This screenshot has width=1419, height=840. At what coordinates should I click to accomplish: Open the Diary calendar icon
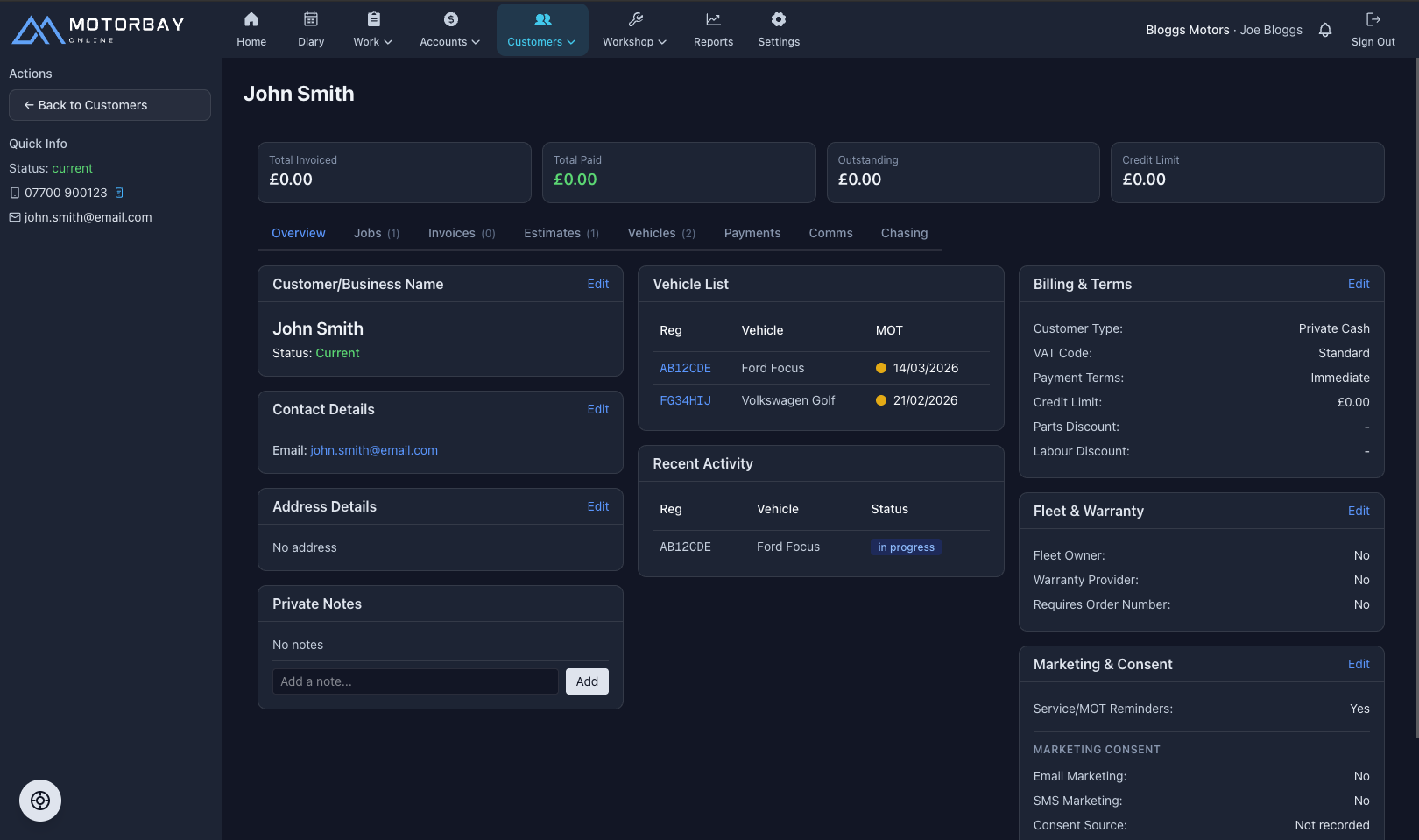pyautogui.click(x=311, y=18)
